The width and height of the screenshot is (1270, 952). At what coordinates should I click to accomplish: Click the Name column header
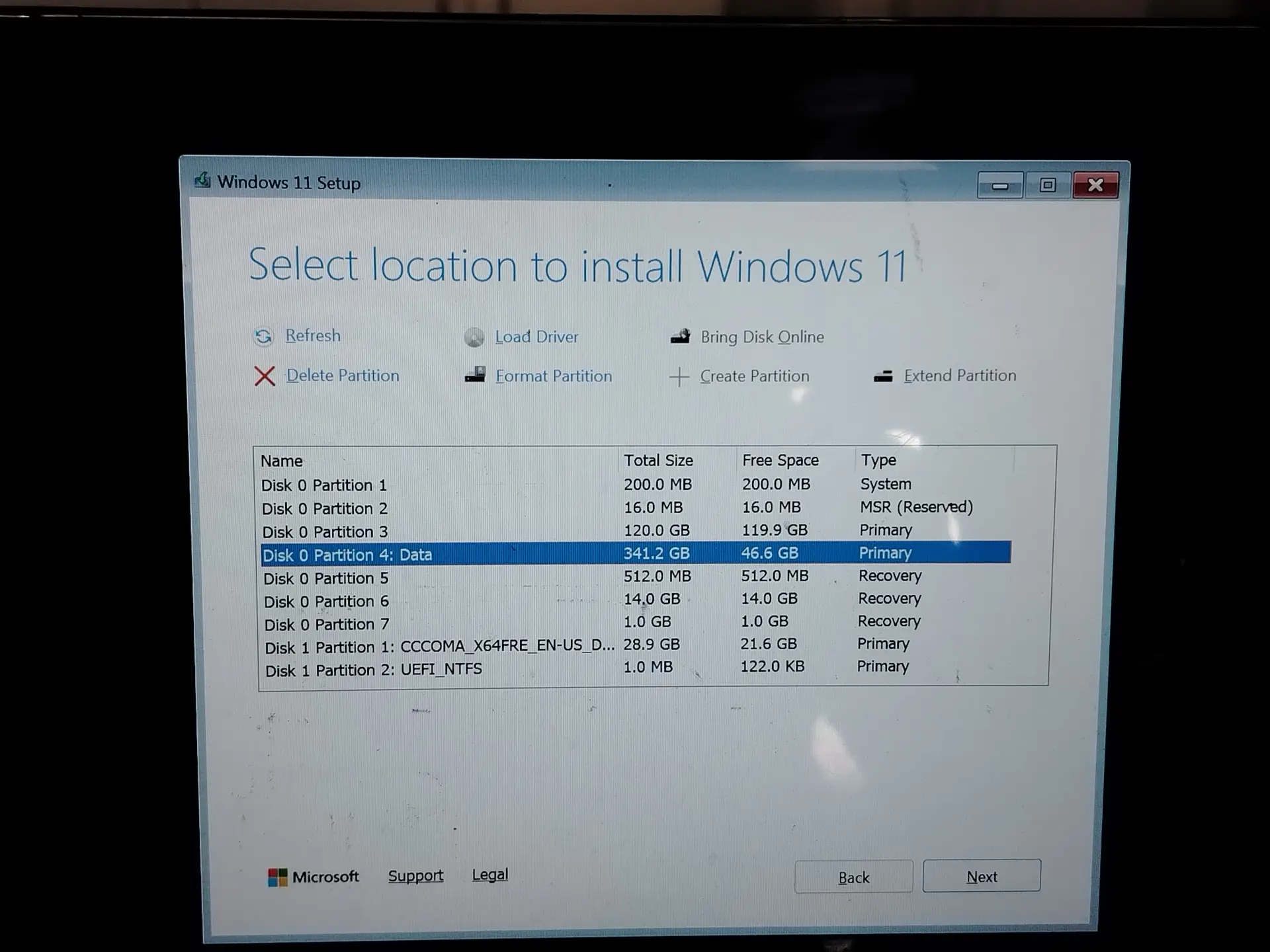[281, 461]
